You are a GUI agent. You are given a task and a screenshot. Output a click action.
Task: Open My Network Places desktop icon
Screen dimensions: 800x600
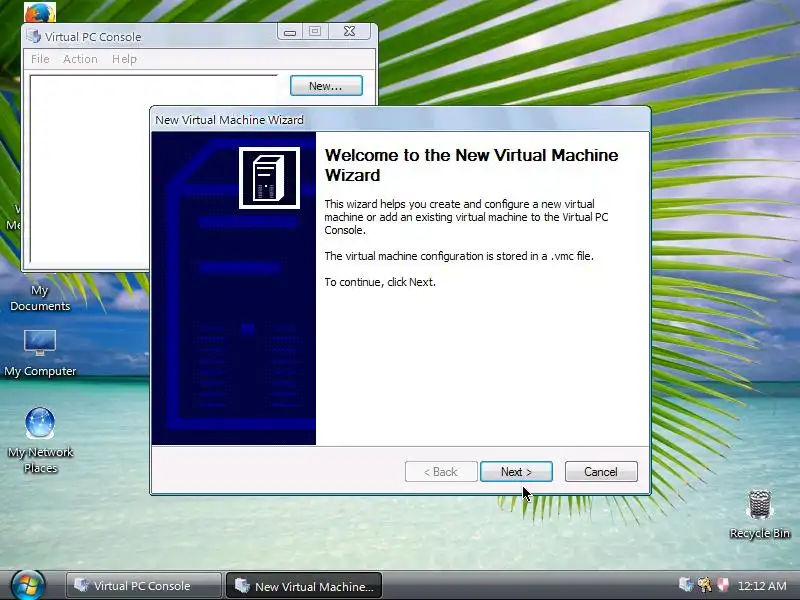pos(40,440)
